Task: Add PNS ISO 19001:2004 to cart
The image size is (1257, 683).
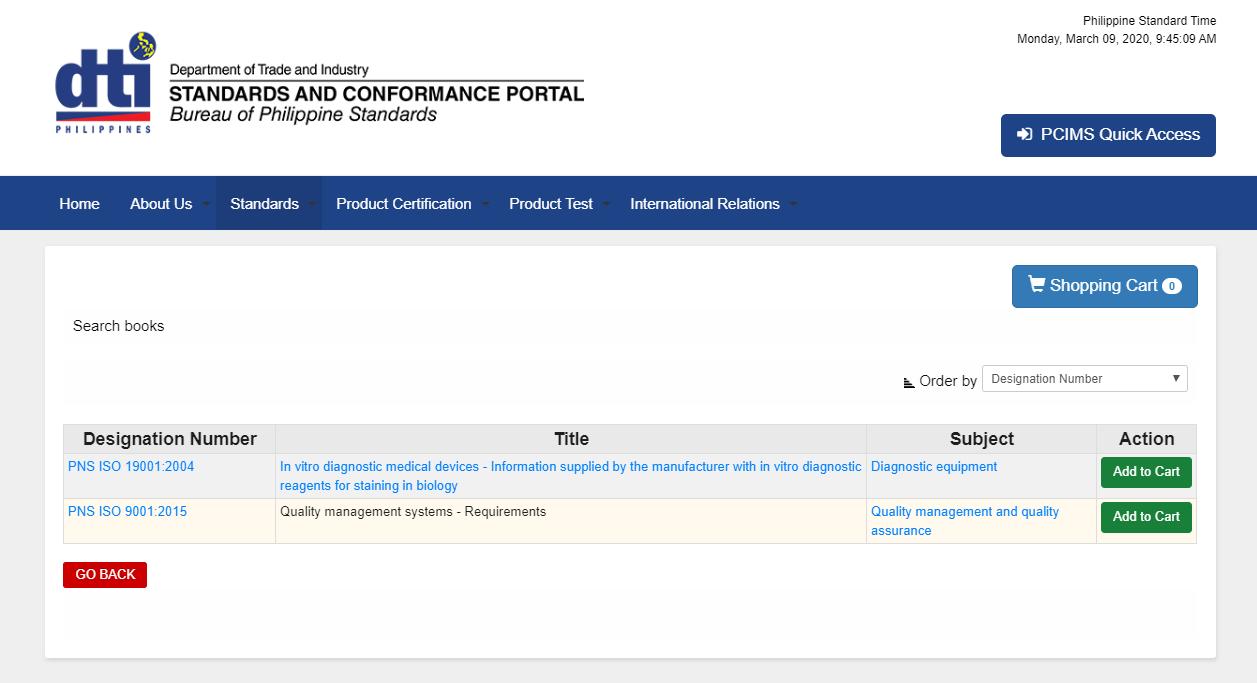Action: (x=1146, y=472)
